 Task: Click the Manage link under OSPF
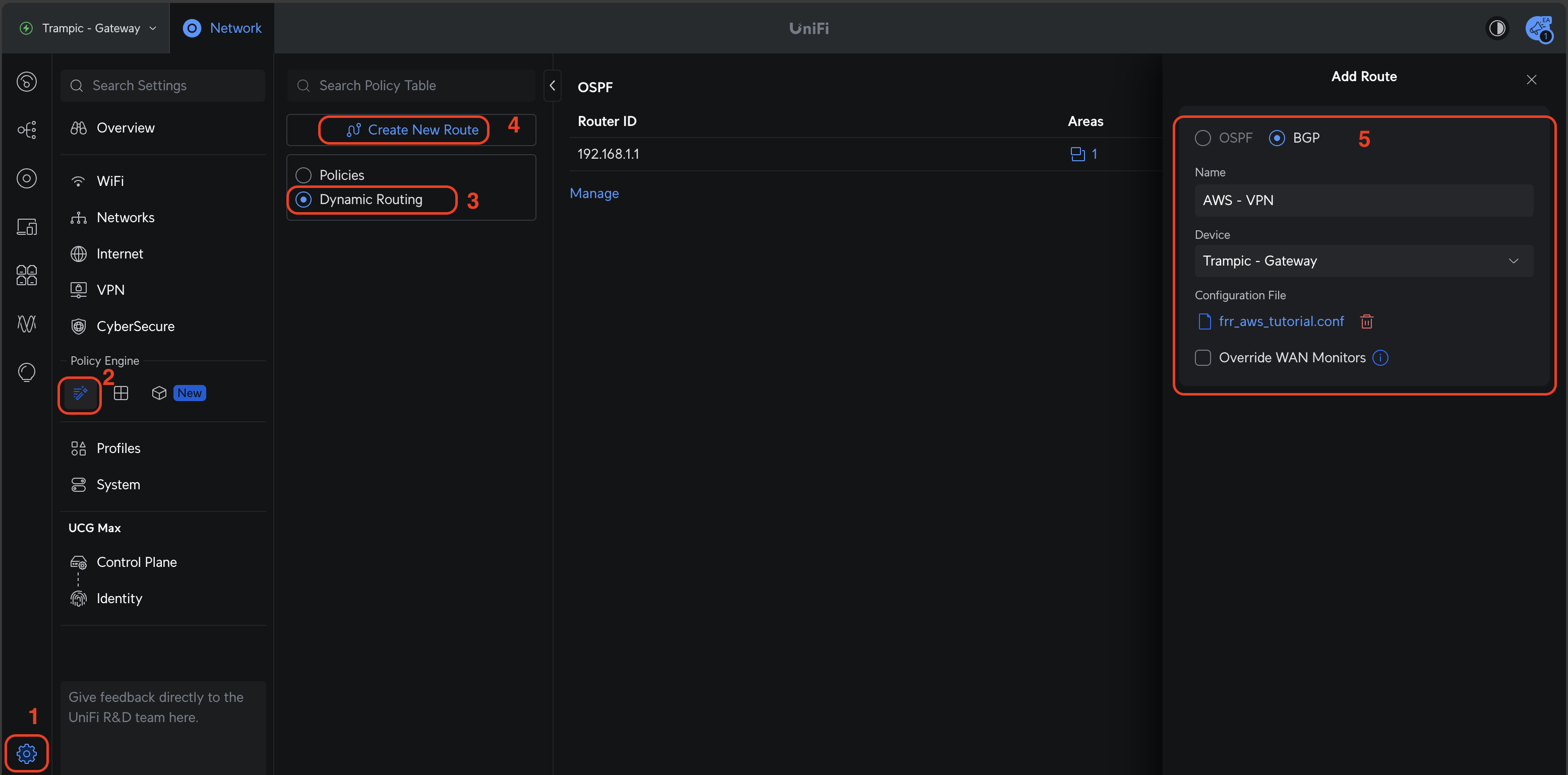coord(594,193)
